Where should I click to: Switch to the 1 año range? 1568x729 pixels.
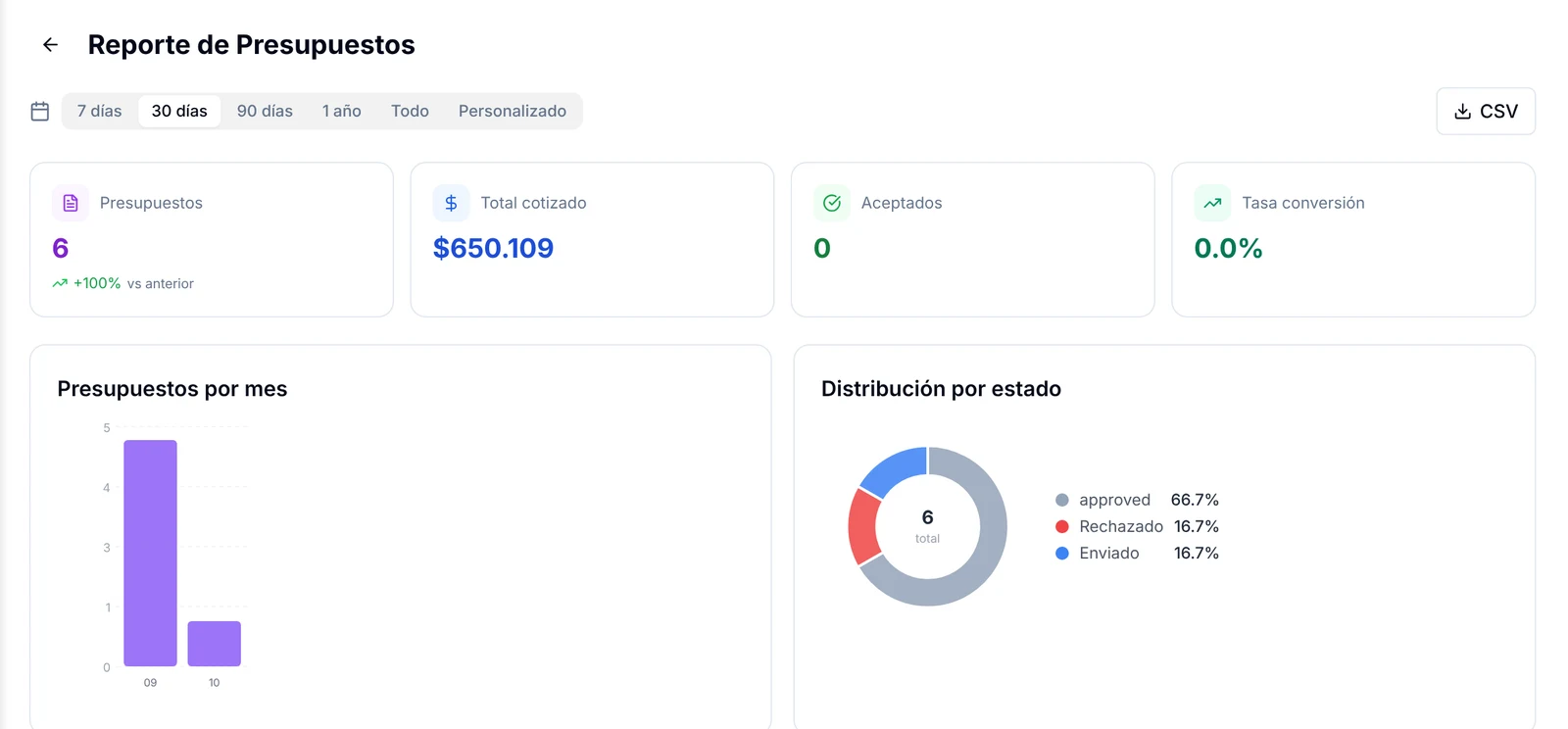click(x=342, y=111)
